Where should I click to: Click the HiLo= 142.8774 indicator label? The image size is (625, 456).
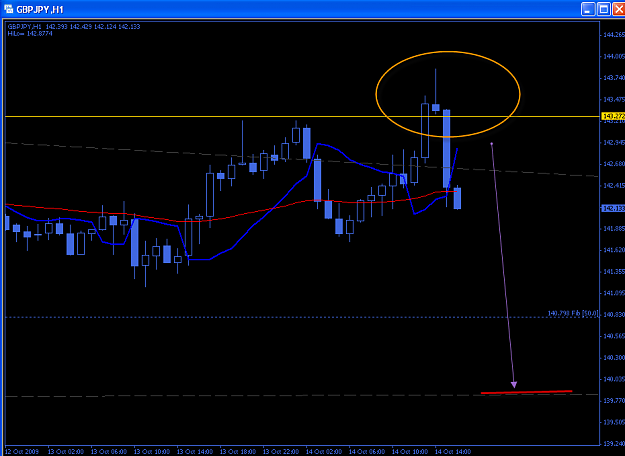click(30, 33)
